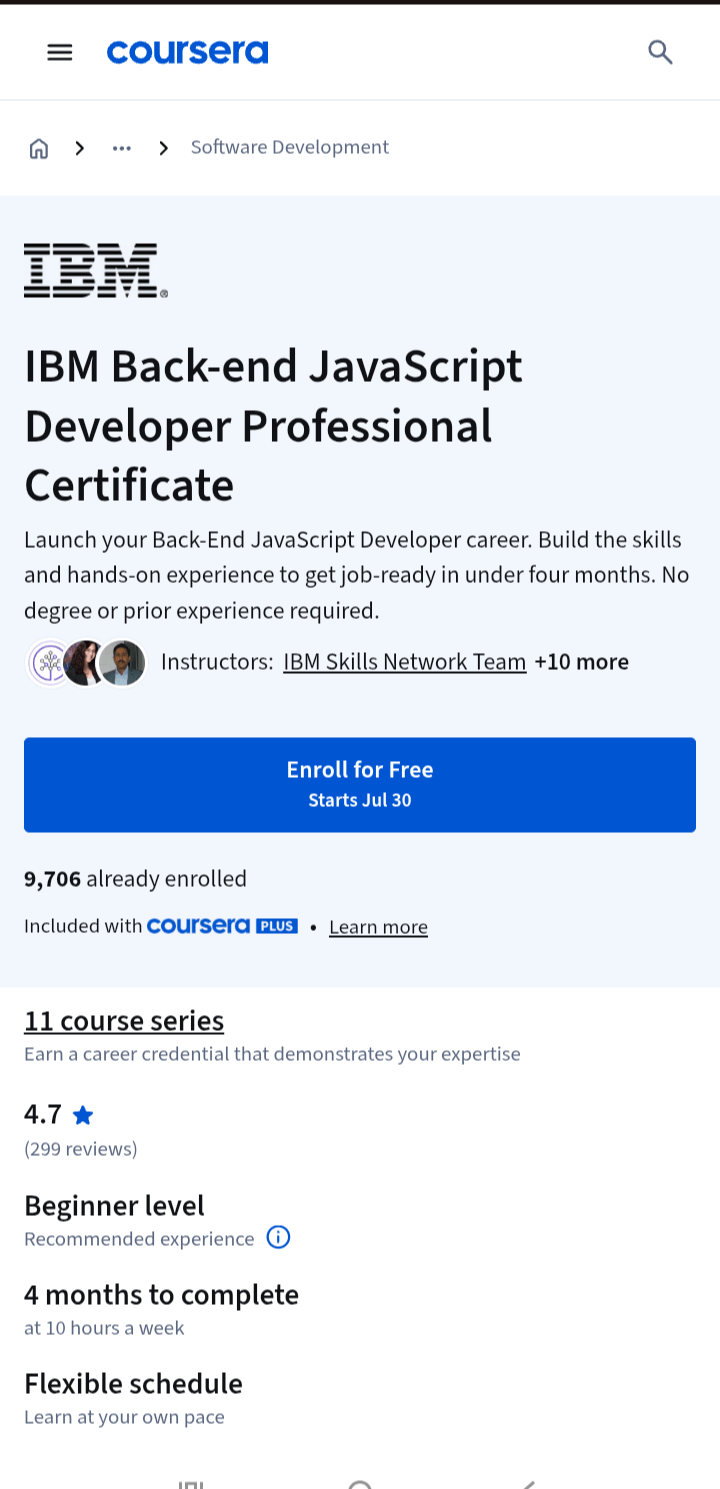Open the search magnifier icon

pos(660,52)
